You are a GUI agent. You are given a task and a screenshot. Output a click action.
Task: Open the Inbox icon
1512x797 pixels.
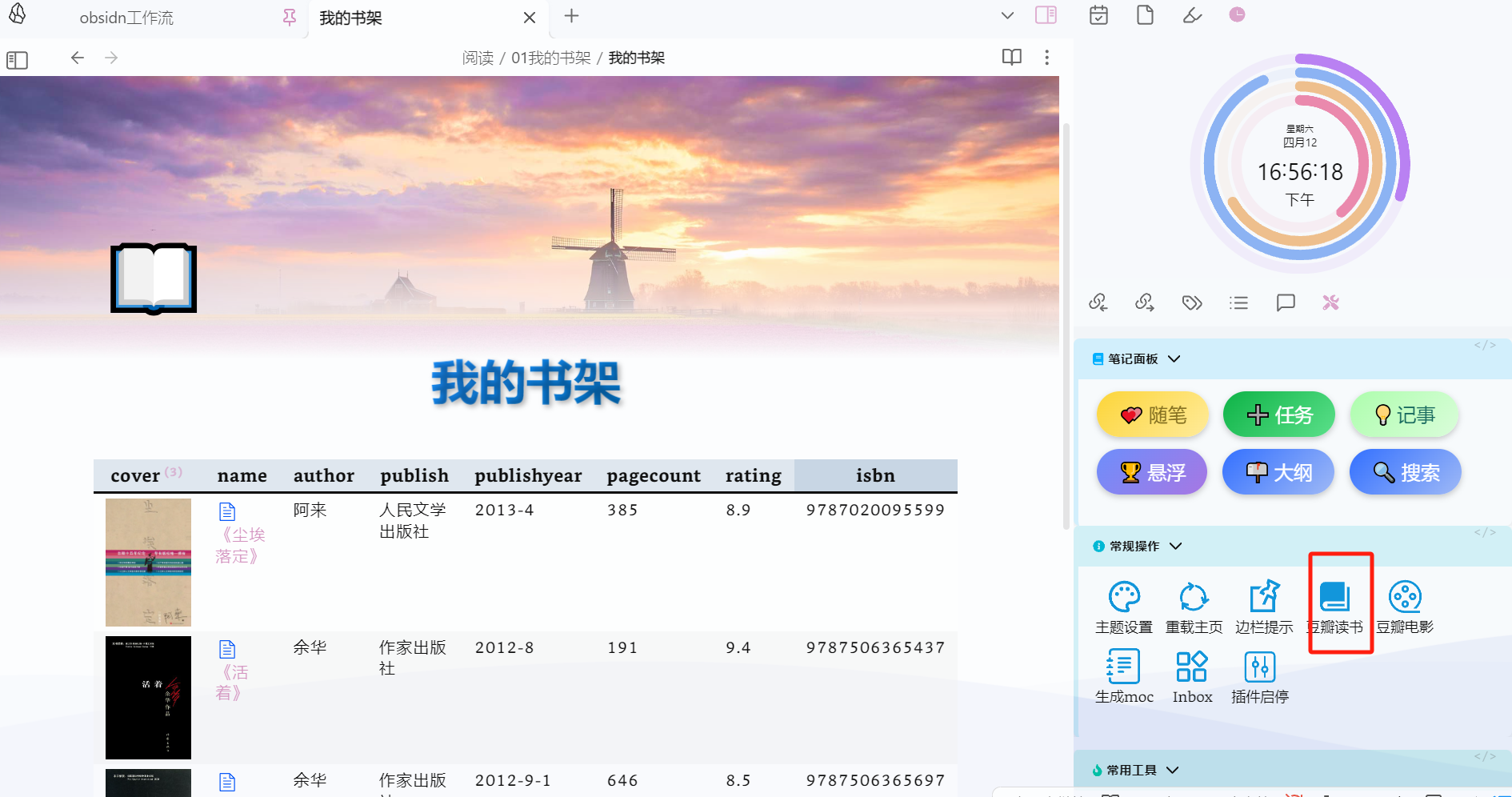click(x=1192, y=667)
